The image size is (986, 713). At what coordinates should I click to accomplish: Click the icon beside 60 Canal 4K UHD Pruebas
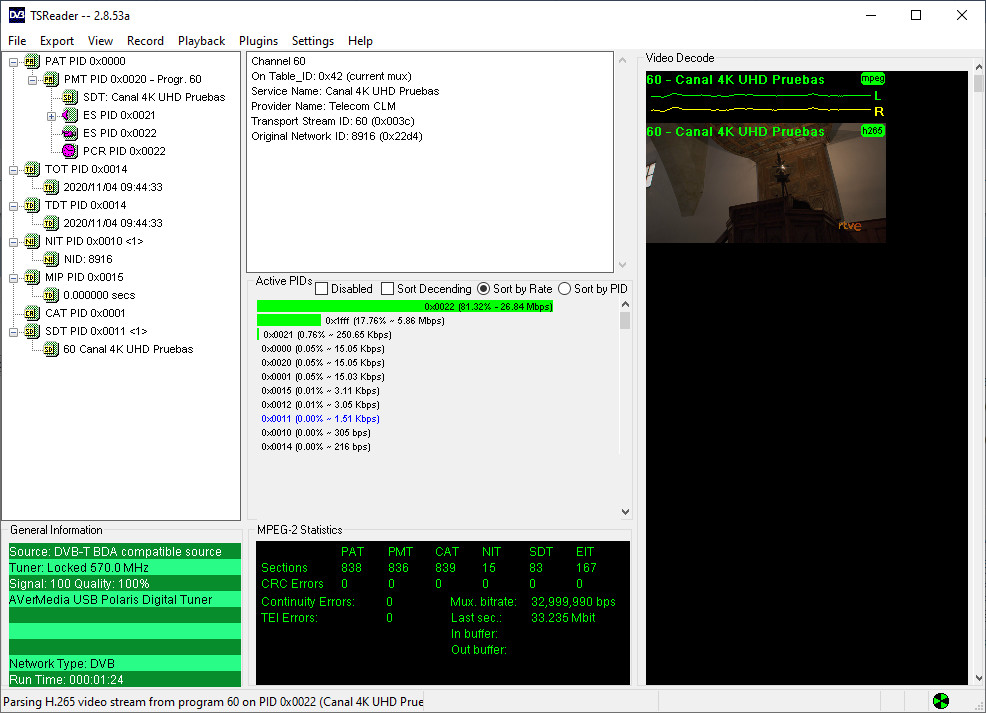click(x=51, y=350)
